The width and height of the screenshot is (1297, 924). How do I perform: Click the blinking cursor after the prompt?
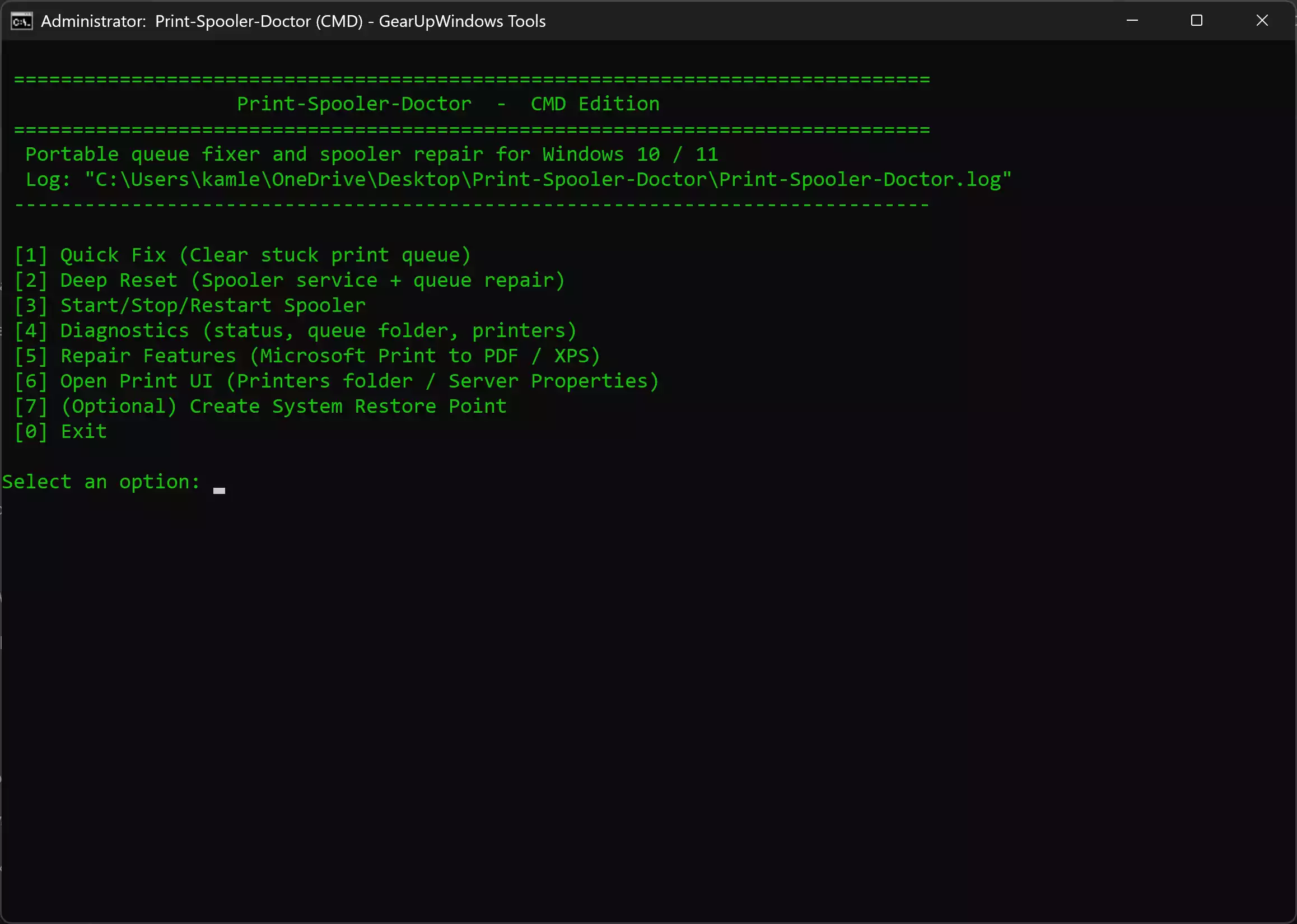pyautogui.click(x=219, y=490)
